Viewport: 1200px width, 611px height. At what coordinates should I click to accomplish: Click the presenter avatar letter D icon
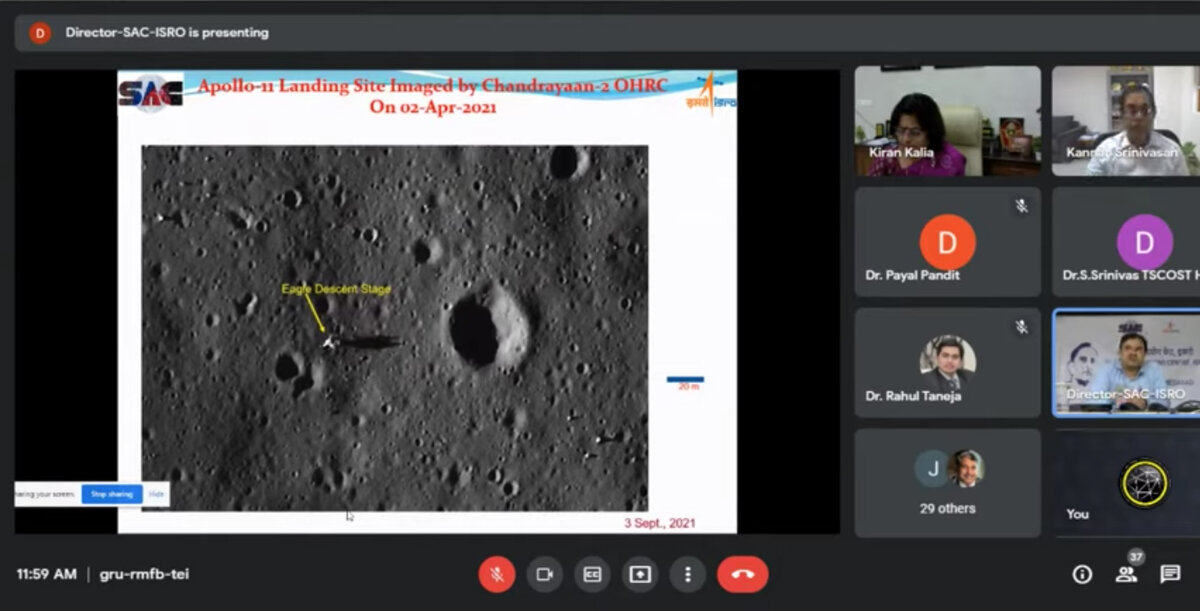[40, 33]
